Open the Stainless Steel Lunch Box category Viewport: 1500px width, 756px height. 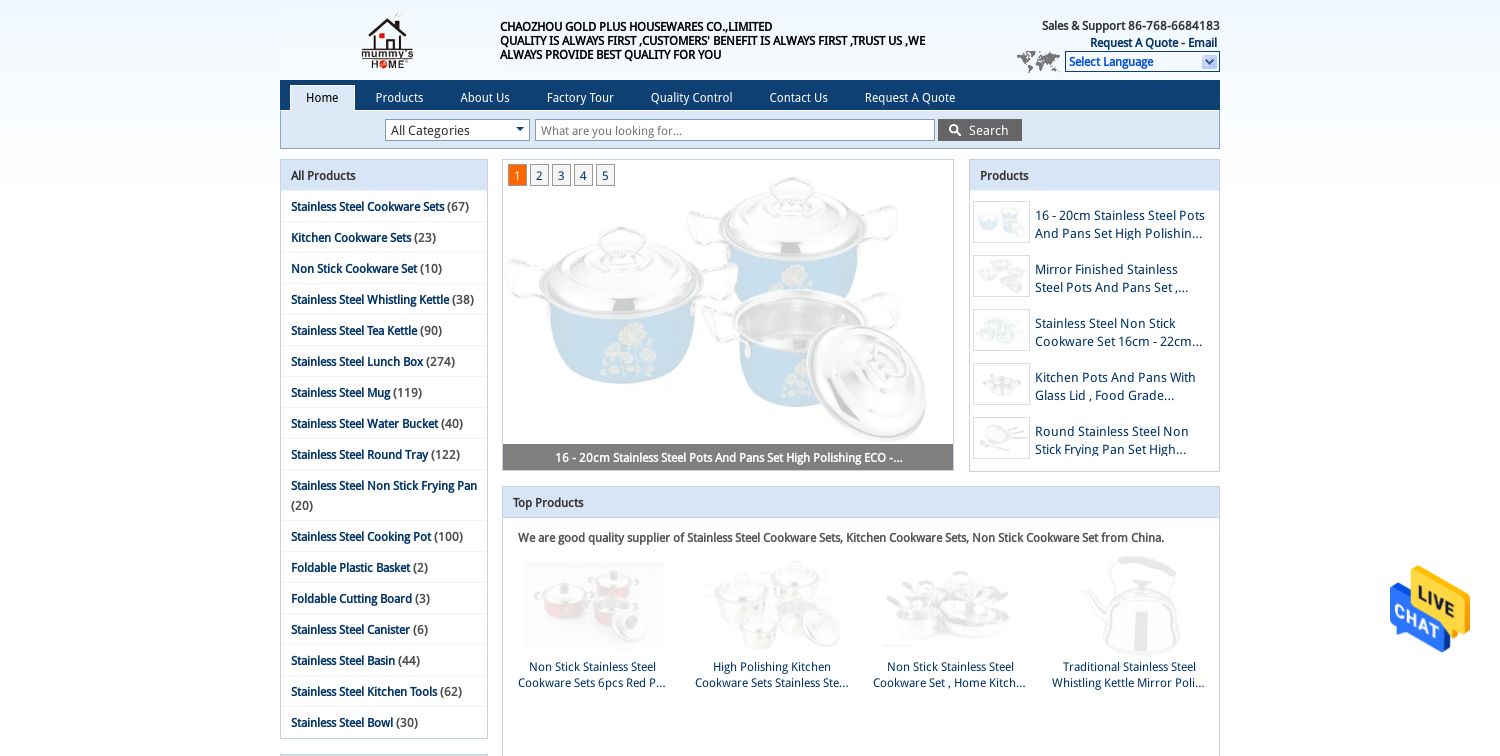coord(357,362)
